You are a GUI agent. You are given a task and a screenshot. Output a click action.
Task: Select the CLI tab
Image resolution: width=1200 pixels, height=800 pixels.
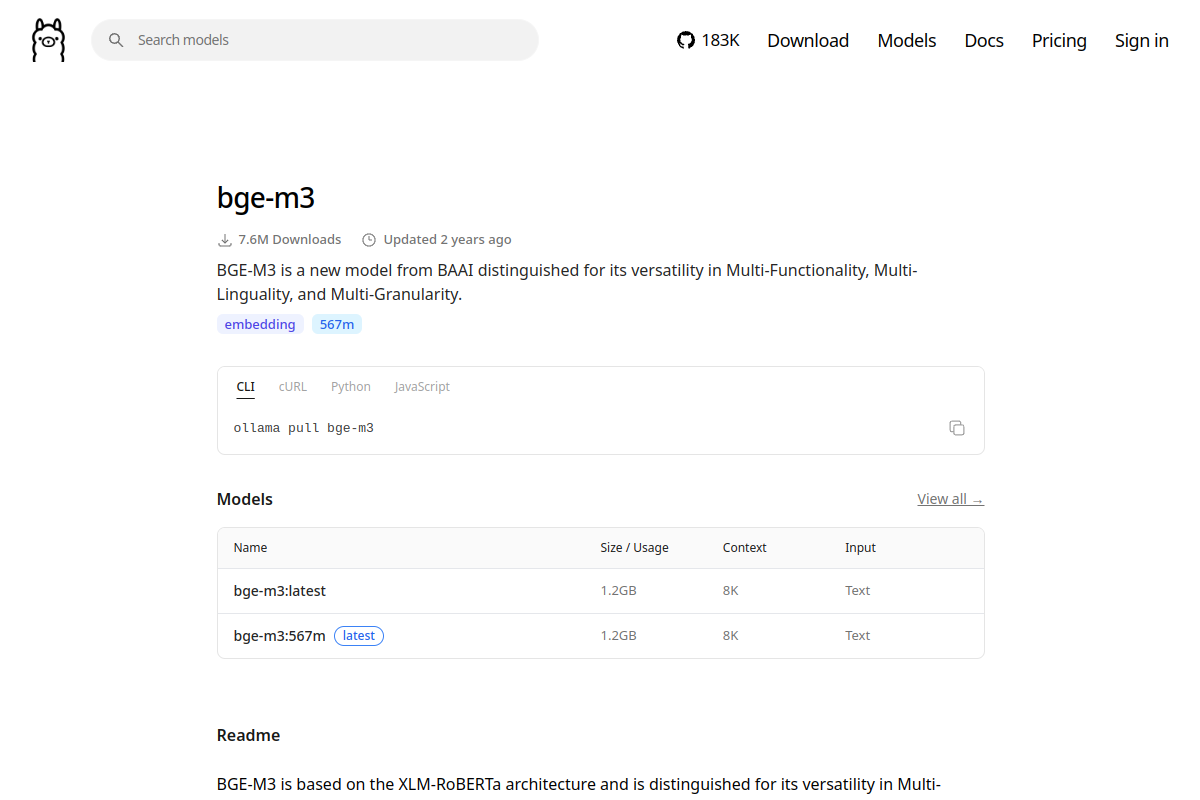(x=246, y=387)
